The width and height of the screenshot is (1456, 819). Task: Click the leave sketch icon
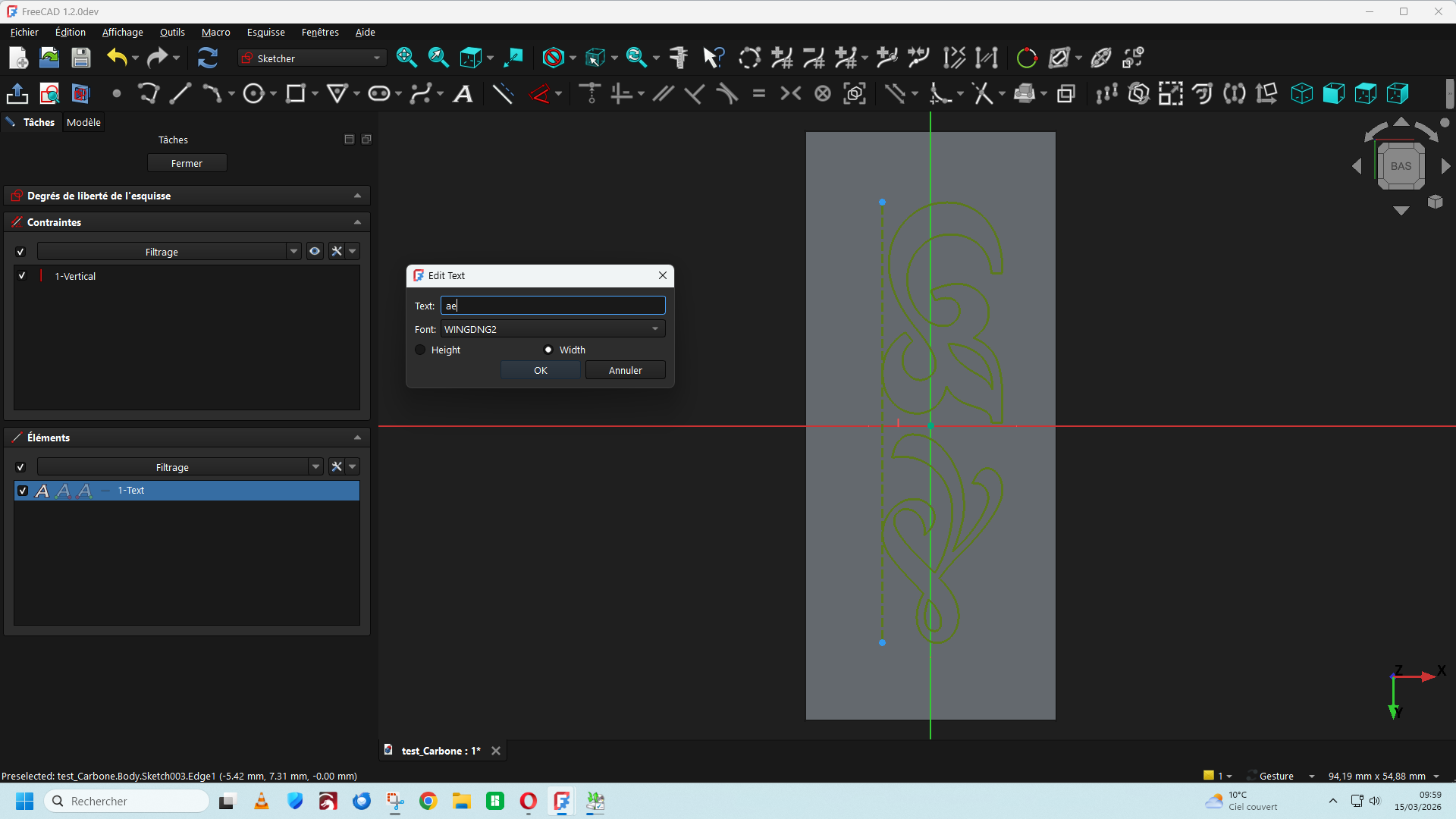pos(17,94)
